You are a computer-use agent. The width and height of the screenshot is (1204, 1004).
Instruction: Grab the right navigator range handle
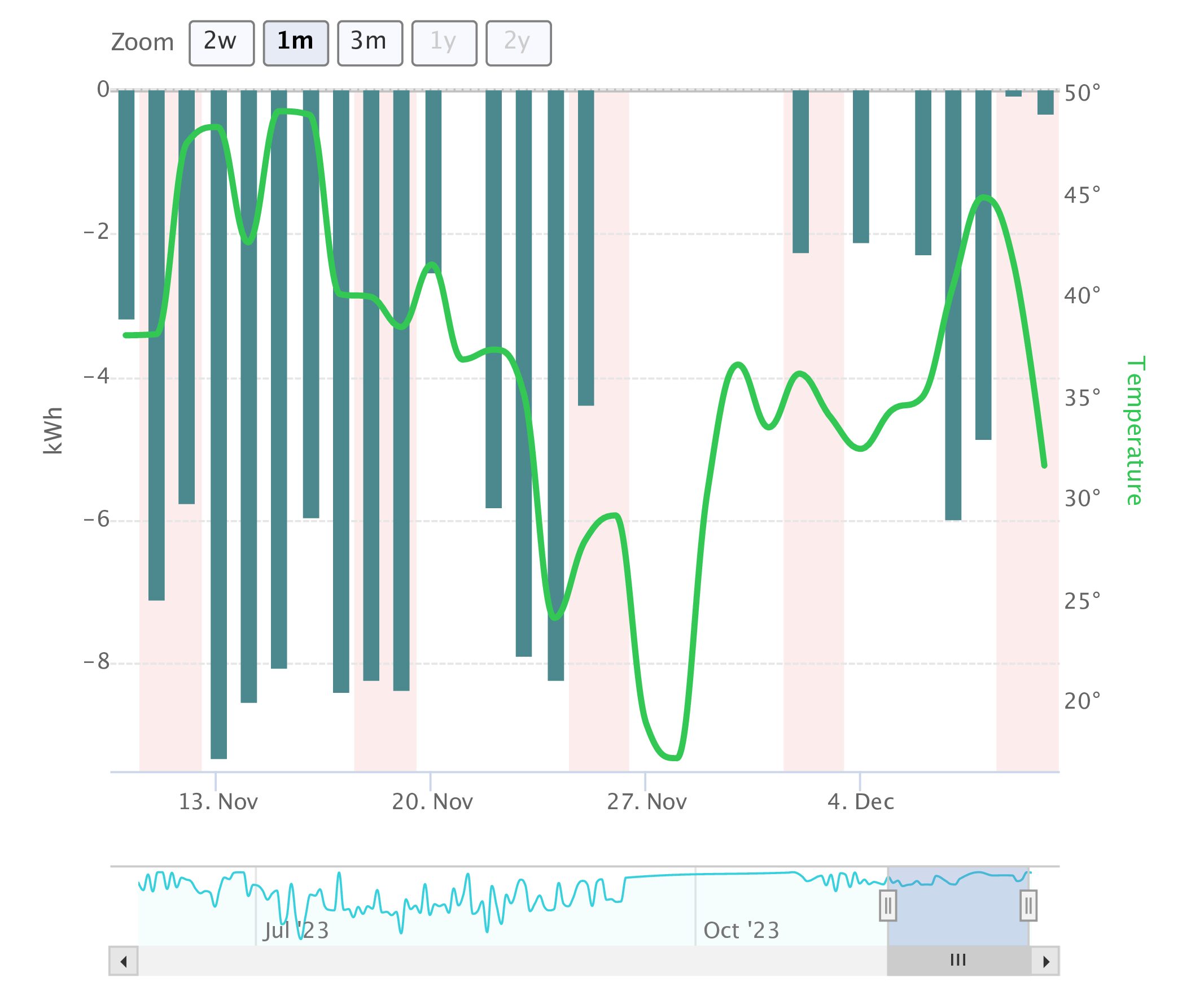1028,906
